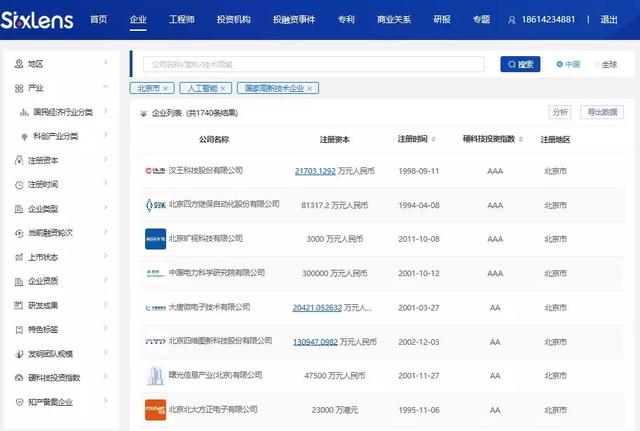
Task: Click the 上市状态 icon
Action: tap(19, 257)
